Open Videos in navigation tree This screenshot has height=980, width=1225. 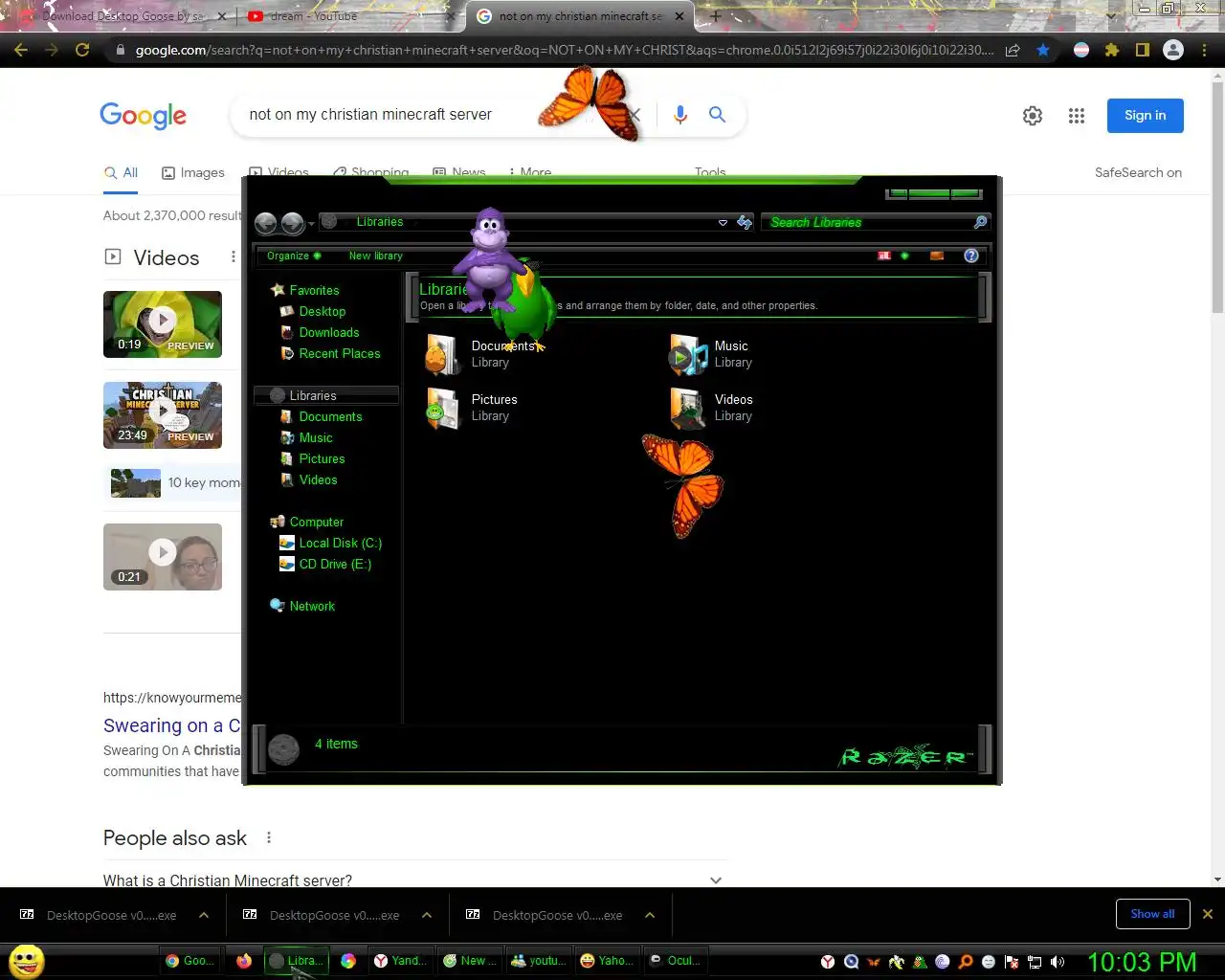[x=318, y=479]
